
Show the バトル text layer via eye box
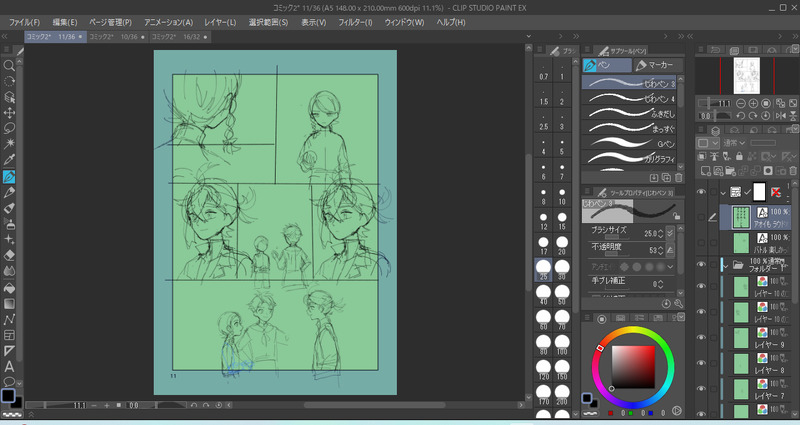[x=701, y=243]
